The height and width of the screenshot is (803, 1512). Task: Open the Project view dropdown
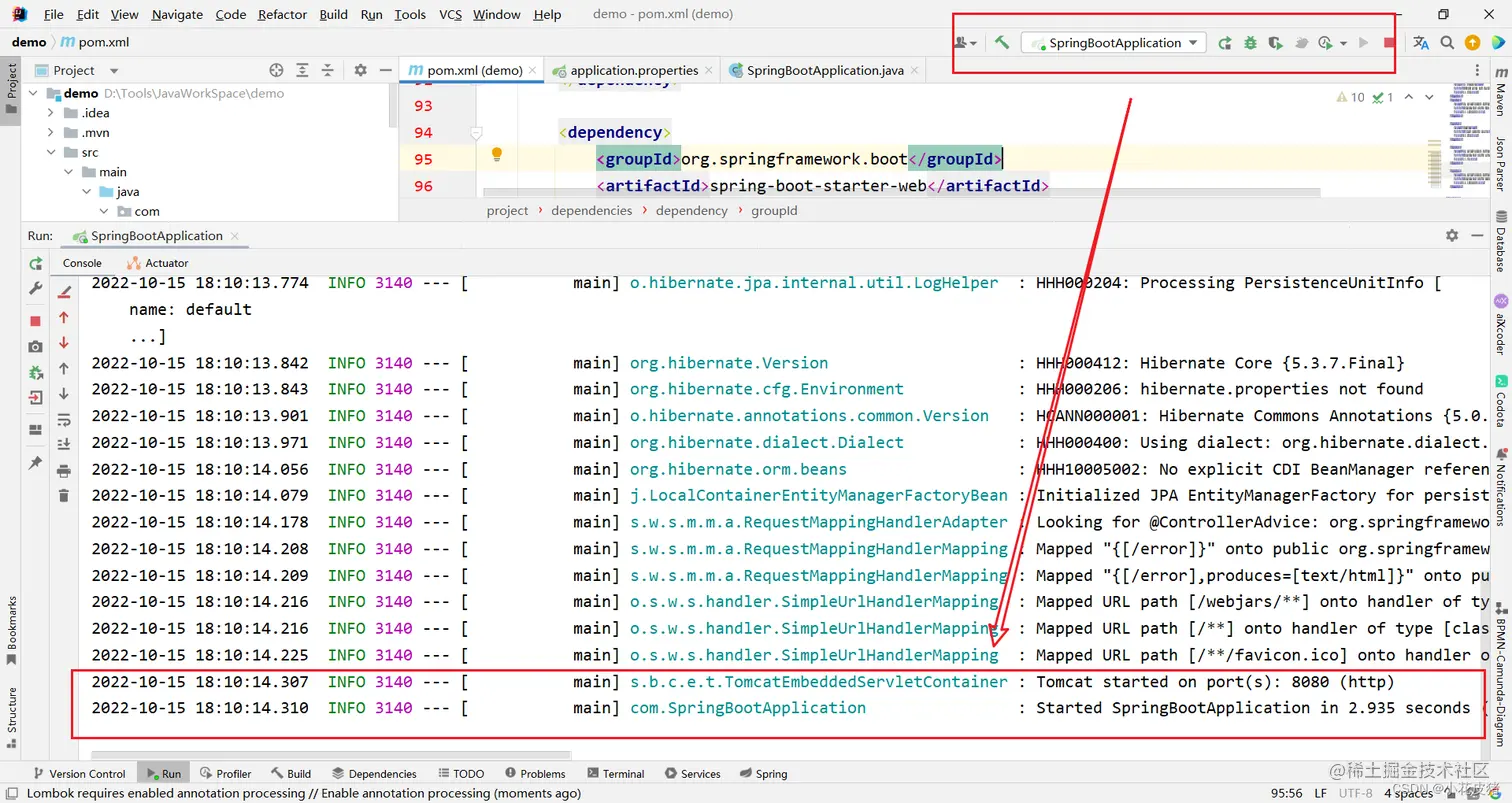114,71
